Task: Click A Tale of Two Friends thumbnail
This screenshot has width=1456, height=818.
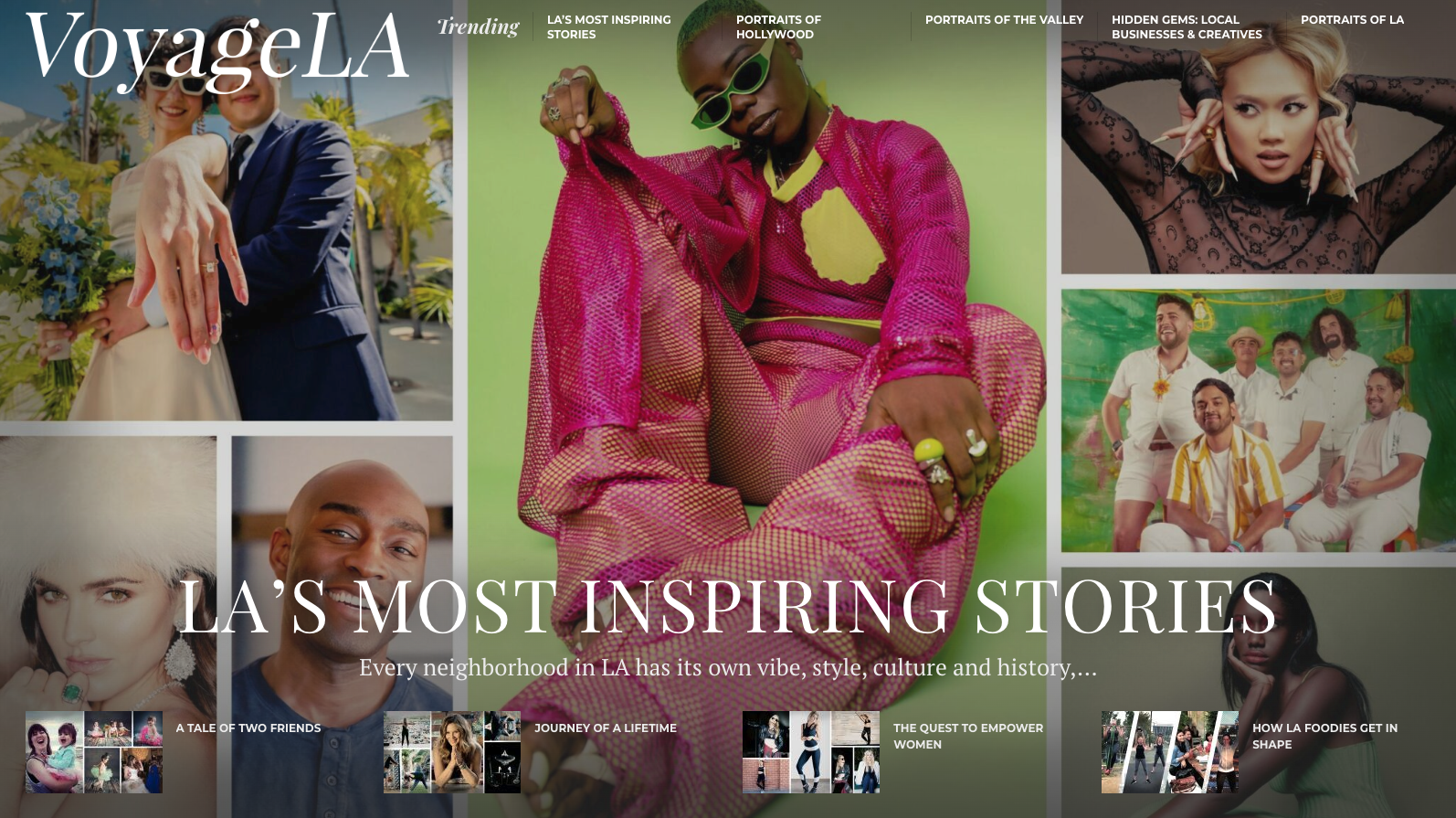Action: point(94,752)
